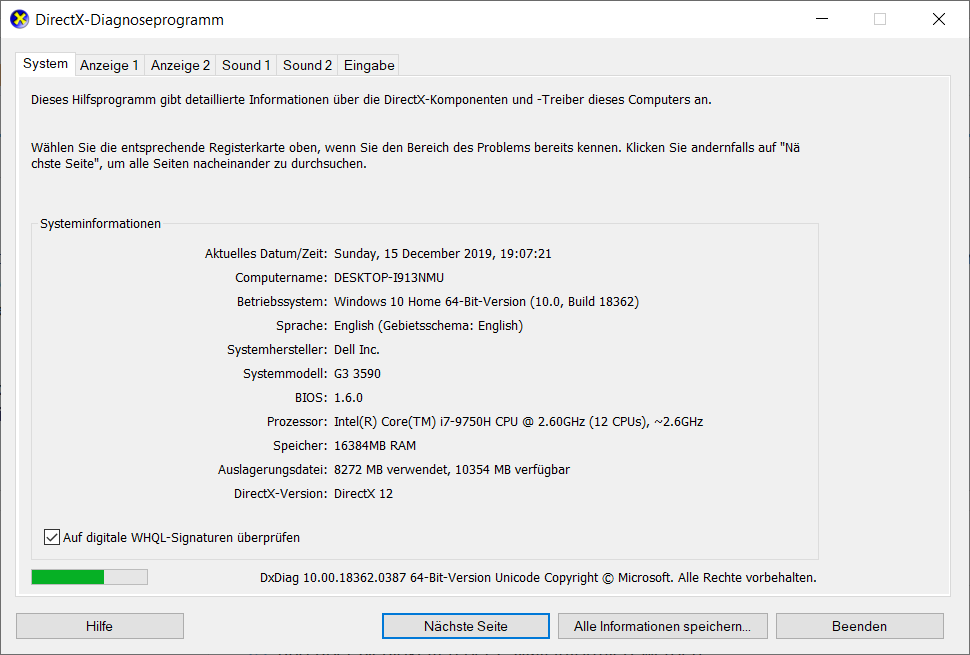Click the green progress bar

pos(89,577)
